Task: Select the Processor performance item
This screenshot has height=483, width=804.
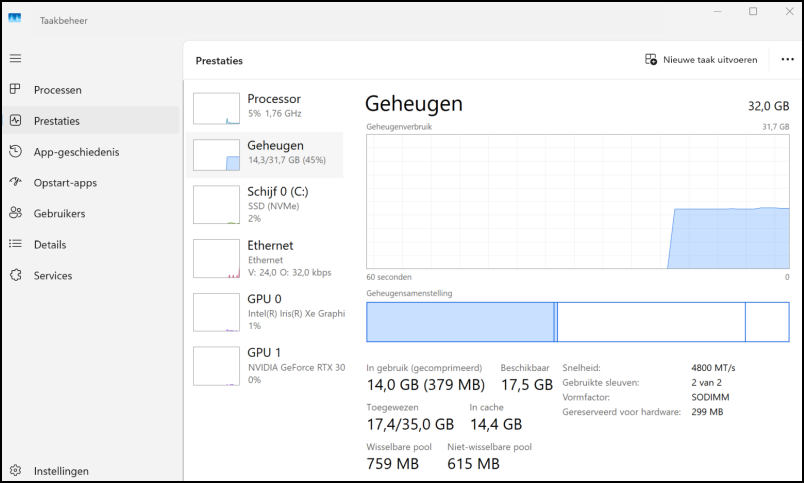Action: click(265, 106)
